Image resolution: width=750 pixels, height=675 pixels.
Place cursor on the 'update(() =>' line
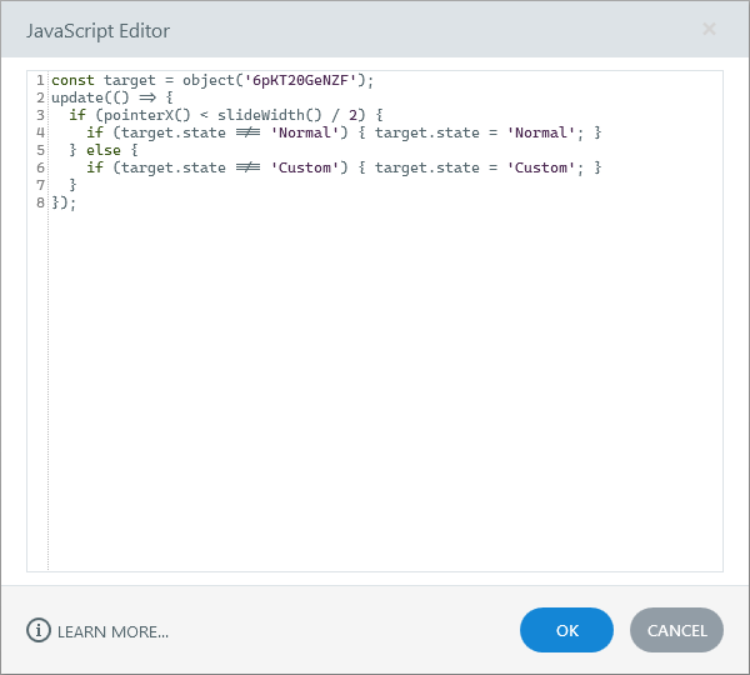(112, 98)
